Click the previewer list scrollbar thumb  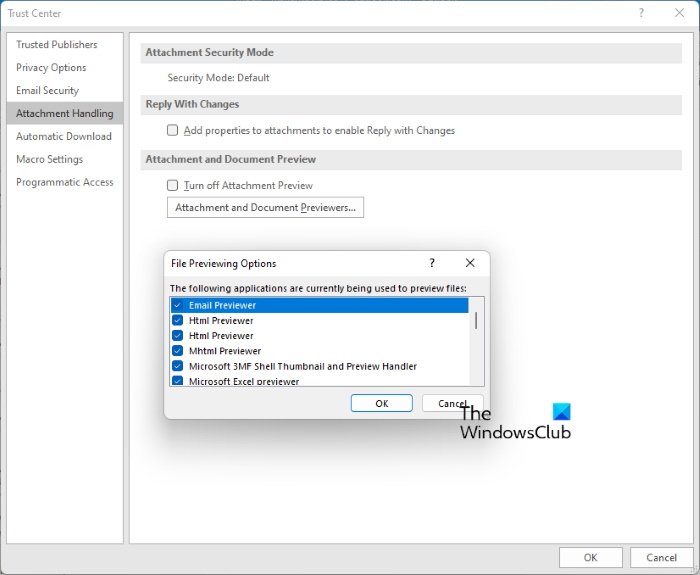coord(476,321)
